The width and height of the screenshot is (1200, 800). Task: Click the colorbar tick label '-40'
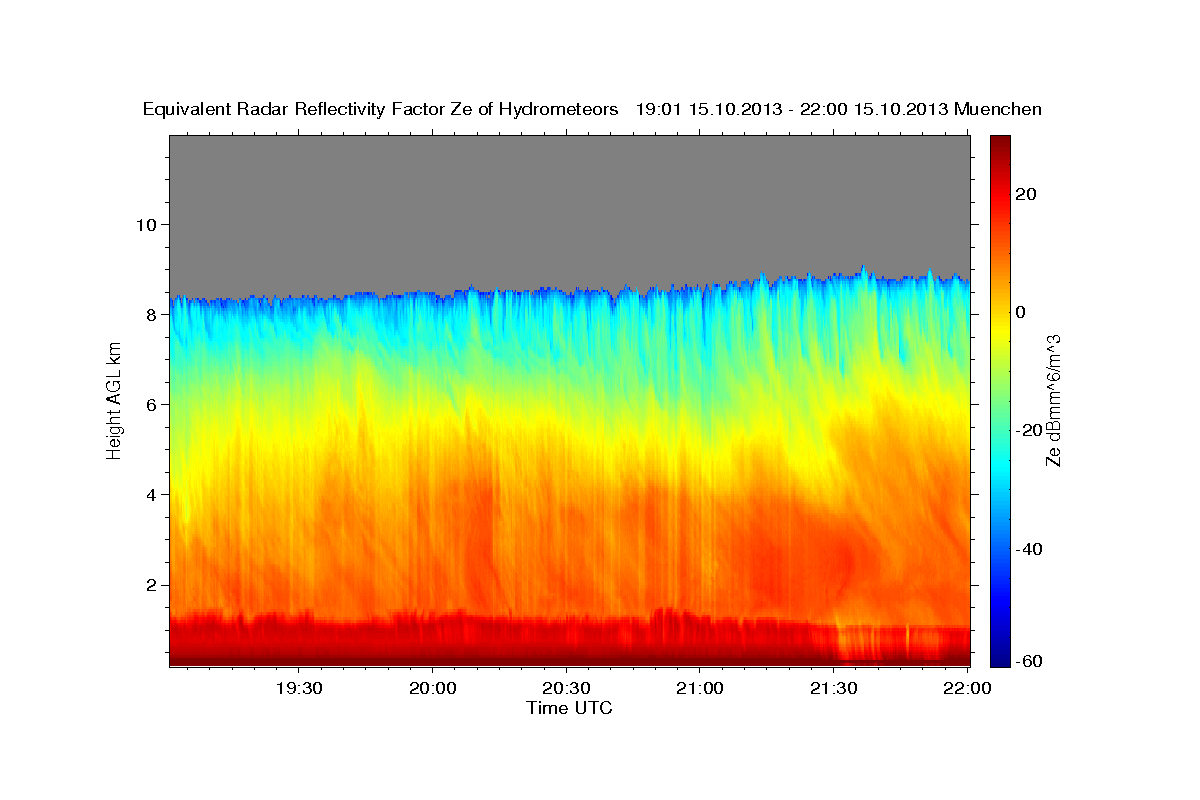click(x=1030, y=549)
